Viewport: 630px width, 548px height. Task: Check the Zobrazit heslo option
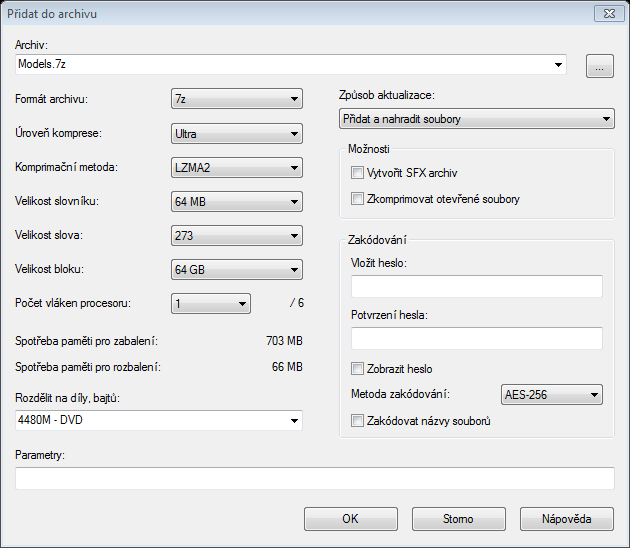pyautogui.click(x=358, y=369)
